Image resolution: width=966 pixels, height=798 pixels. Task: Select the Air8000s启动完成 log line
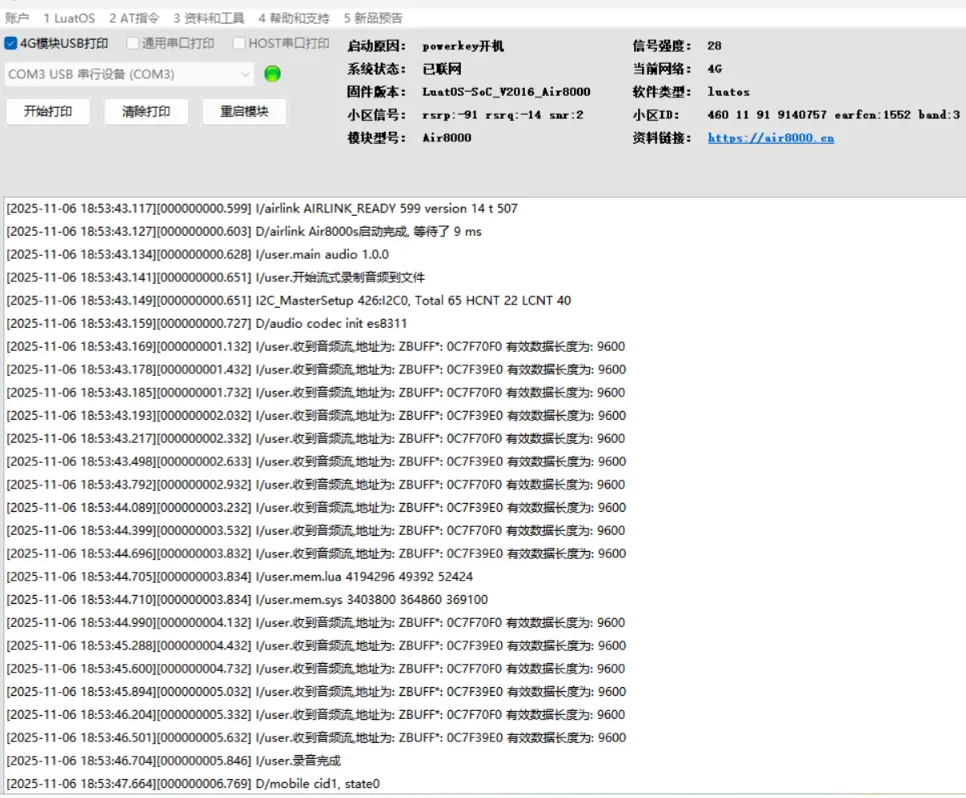(244, 232)
